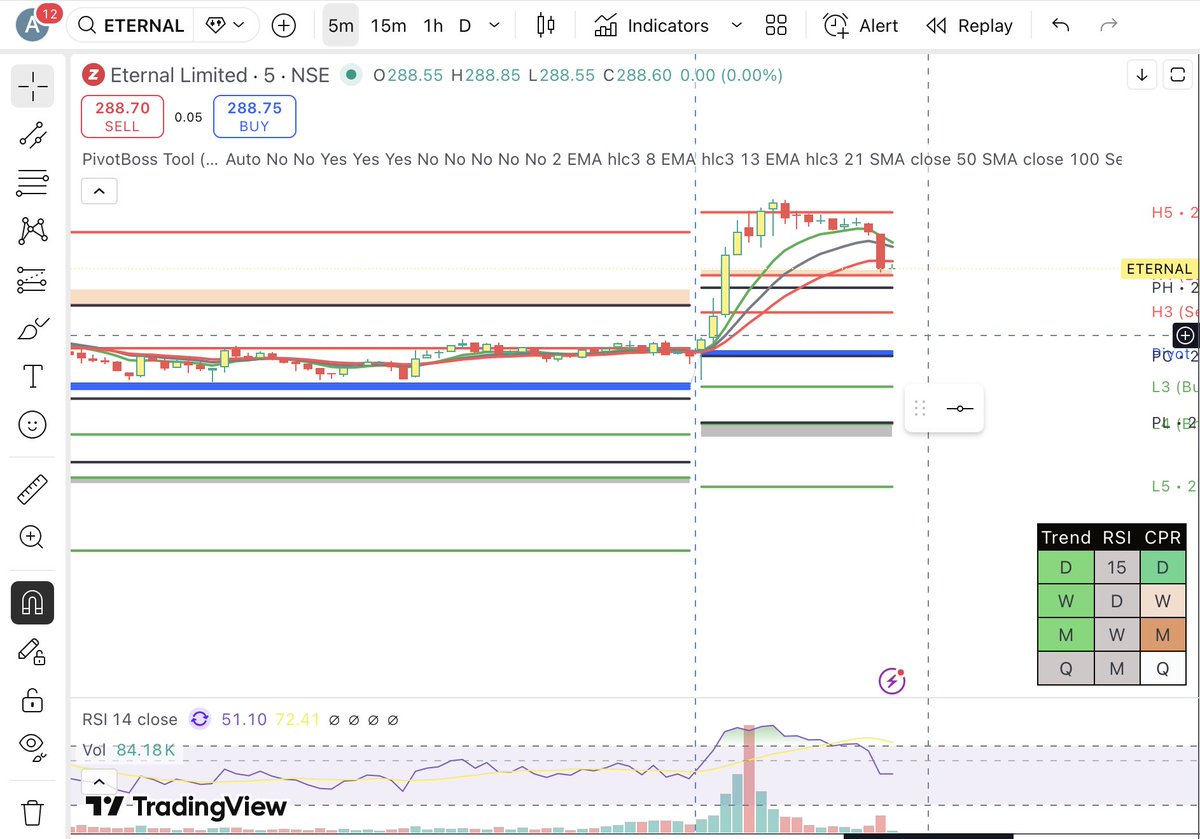
Task: Undo the last chart action
Action: [1061, 25]
